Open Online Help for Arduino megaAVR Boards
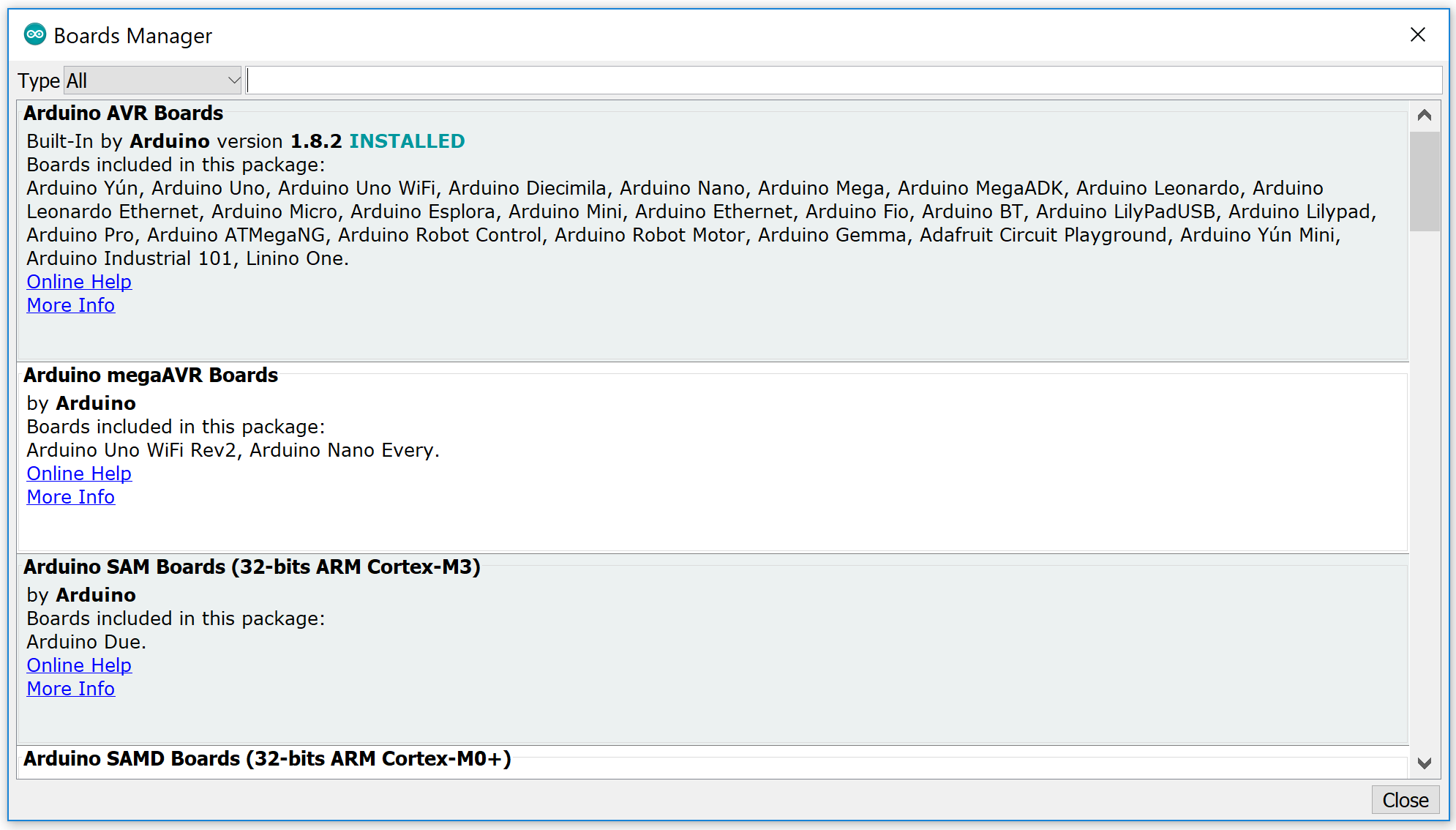The image size is (1456, 830). click(79, 474)
